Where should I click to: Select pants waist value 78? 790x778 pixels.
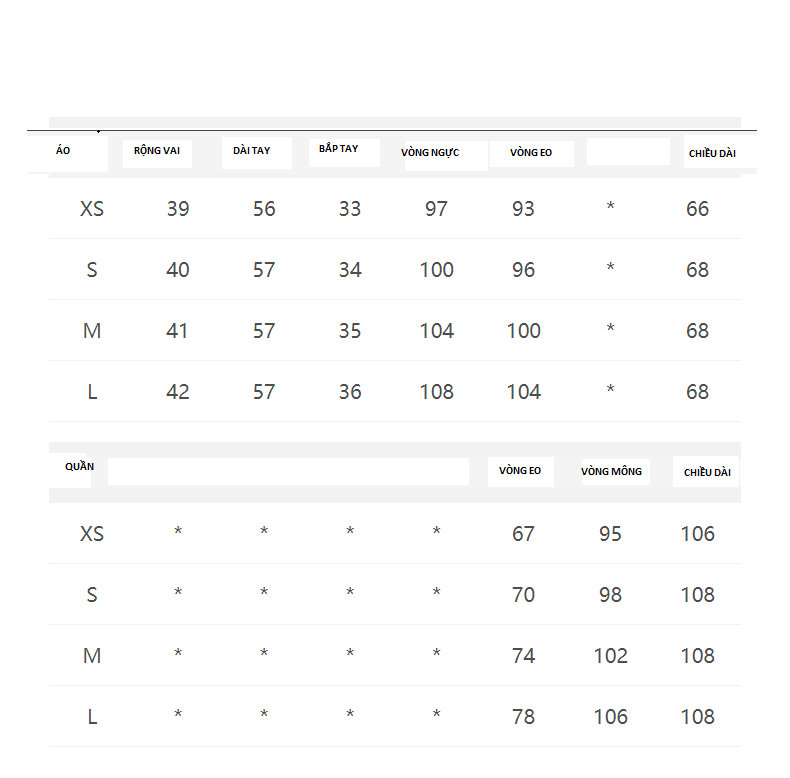point(524,717)
